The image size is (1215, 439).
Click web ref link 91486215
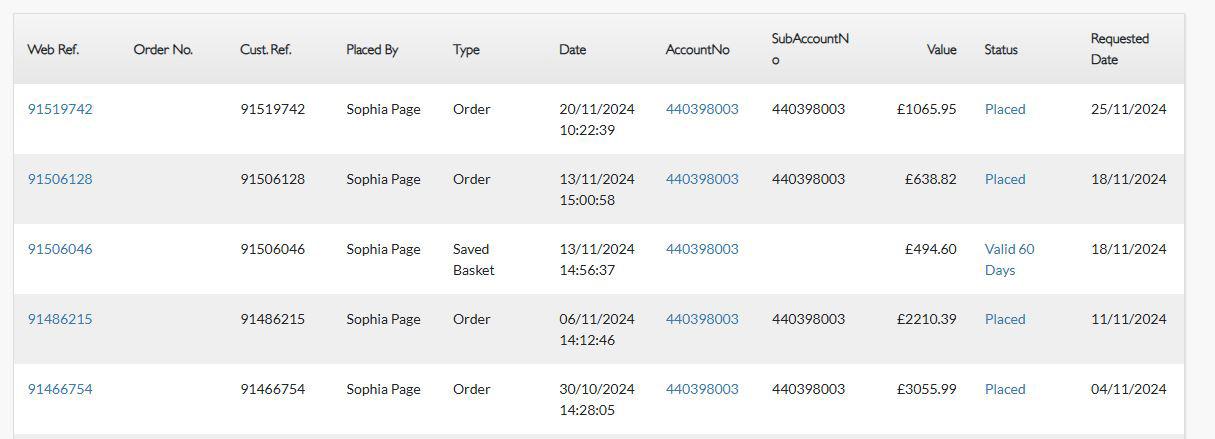click(x=60, y=319)
